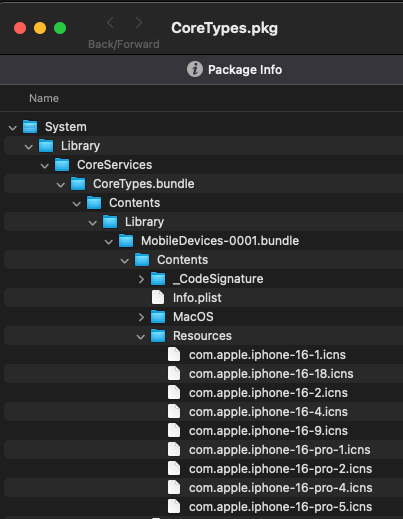This screenshot has height=519, width=403.
Task: Click the com.apple.iphone-16-pro-2.icns file icon
Action: pyautogui.click(x=174, y=468)
